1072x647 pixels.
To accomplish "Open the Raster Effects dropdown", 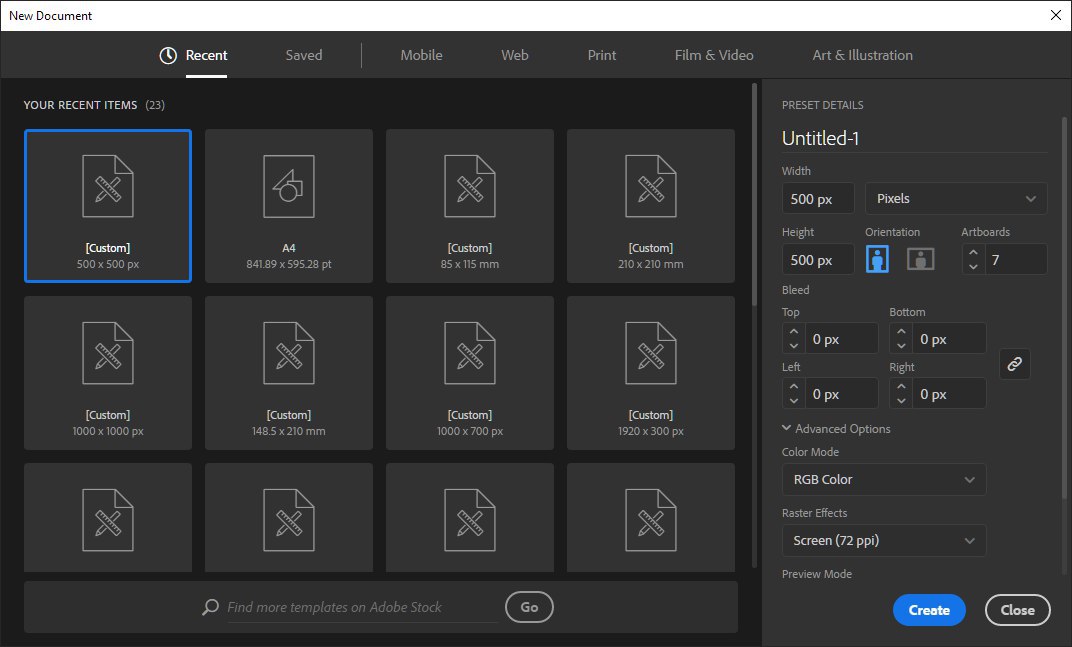I will pyautogui.click(x=884, y=540).
